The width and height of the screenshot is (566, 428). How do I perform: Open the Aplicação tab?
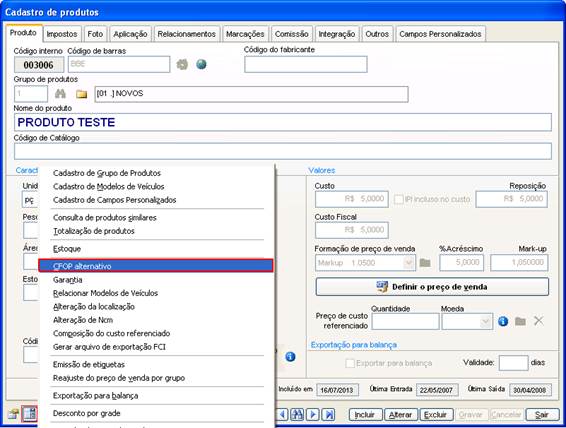click(x=130, y=34)
